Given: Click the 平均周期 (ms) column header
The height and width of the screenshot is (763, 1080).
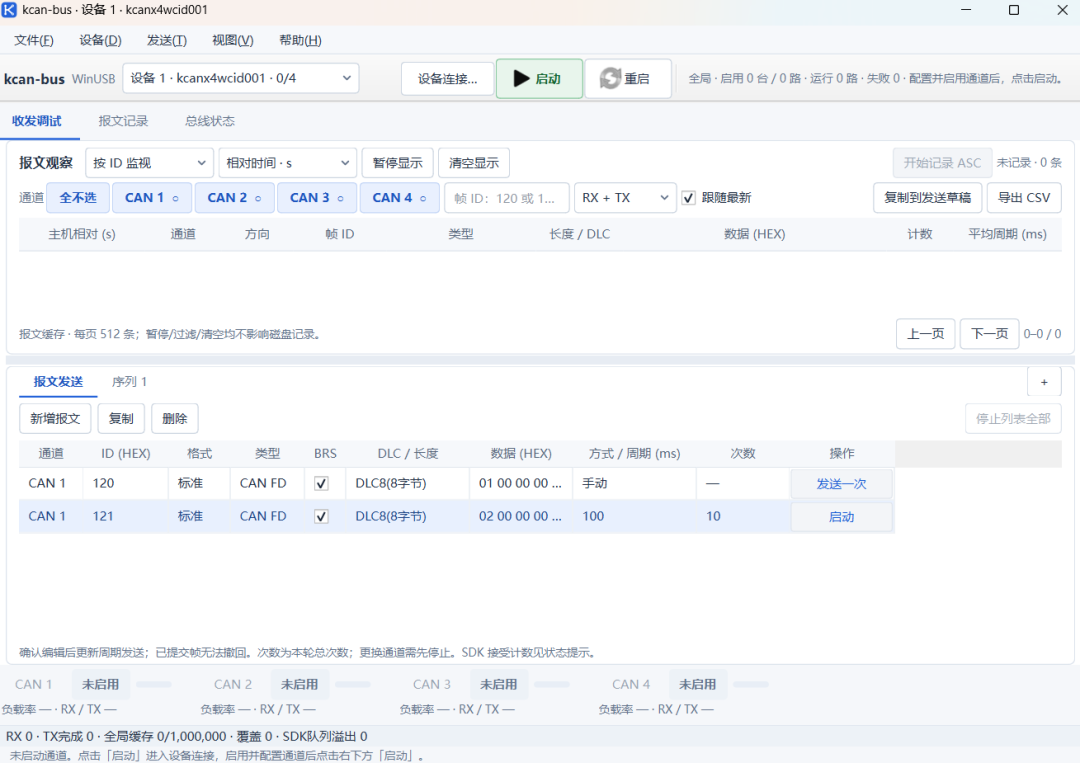Looking at the screenshot, I should point(1008,234).
